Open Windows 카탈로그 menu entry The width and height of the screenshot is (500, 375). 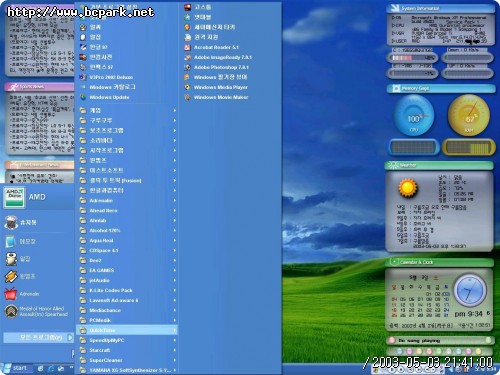click(127, 87)
